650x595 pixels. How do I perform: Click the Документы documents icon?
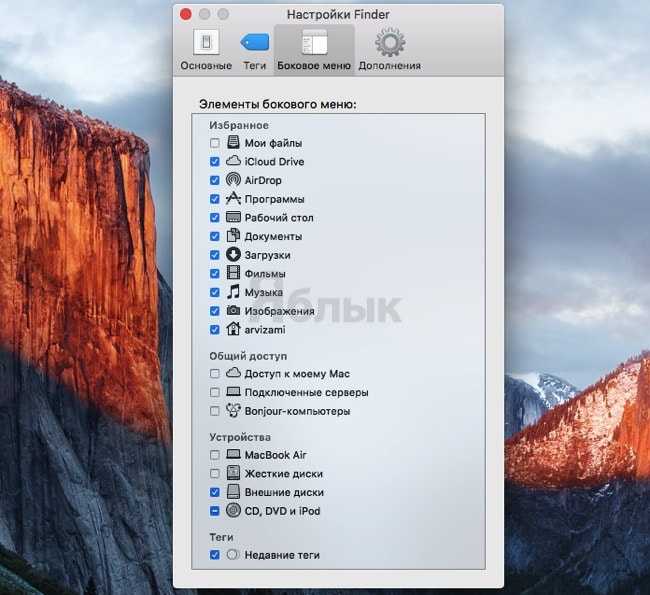click(x=233, y=236)
